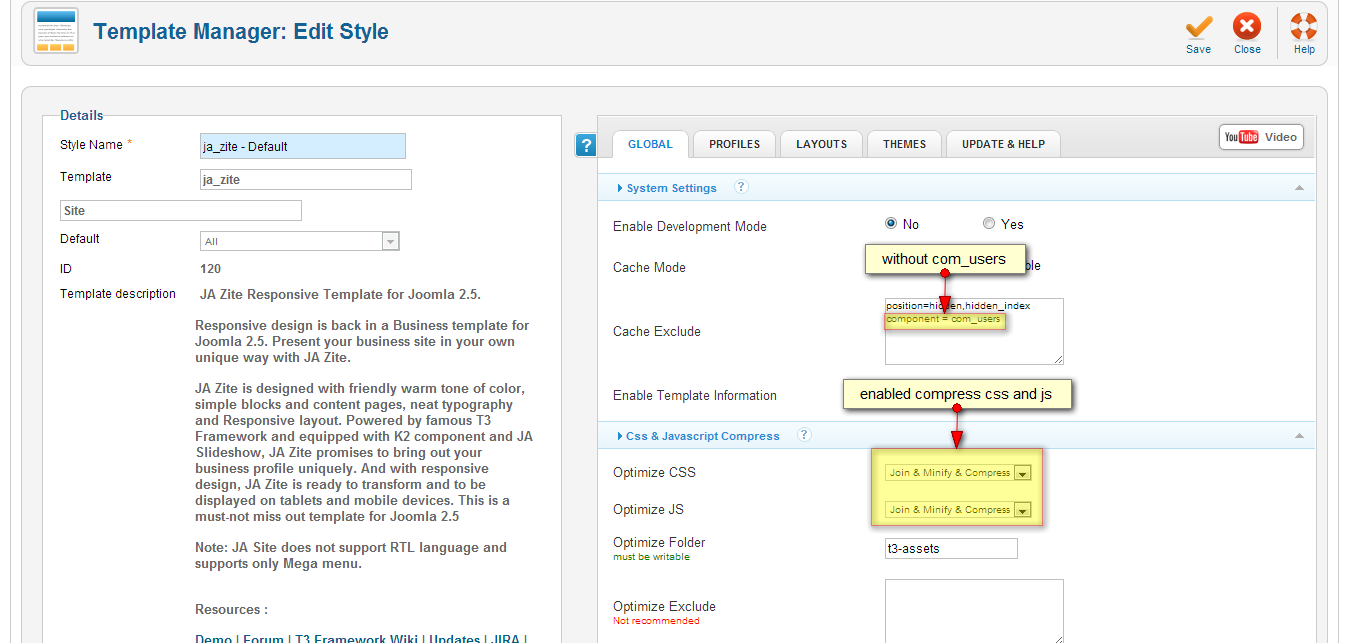The width and height of the screenshot is (1349, 643).
Task: Click the 'Resources :' text
Action: 231,609
